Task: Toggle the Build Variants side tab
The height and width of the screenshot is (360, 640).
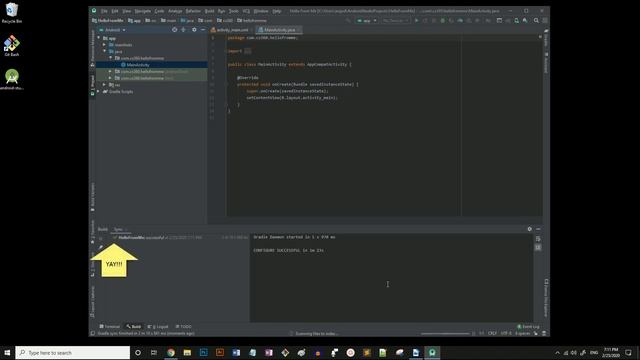Action: pyautogui.click(x=93, y=197)
